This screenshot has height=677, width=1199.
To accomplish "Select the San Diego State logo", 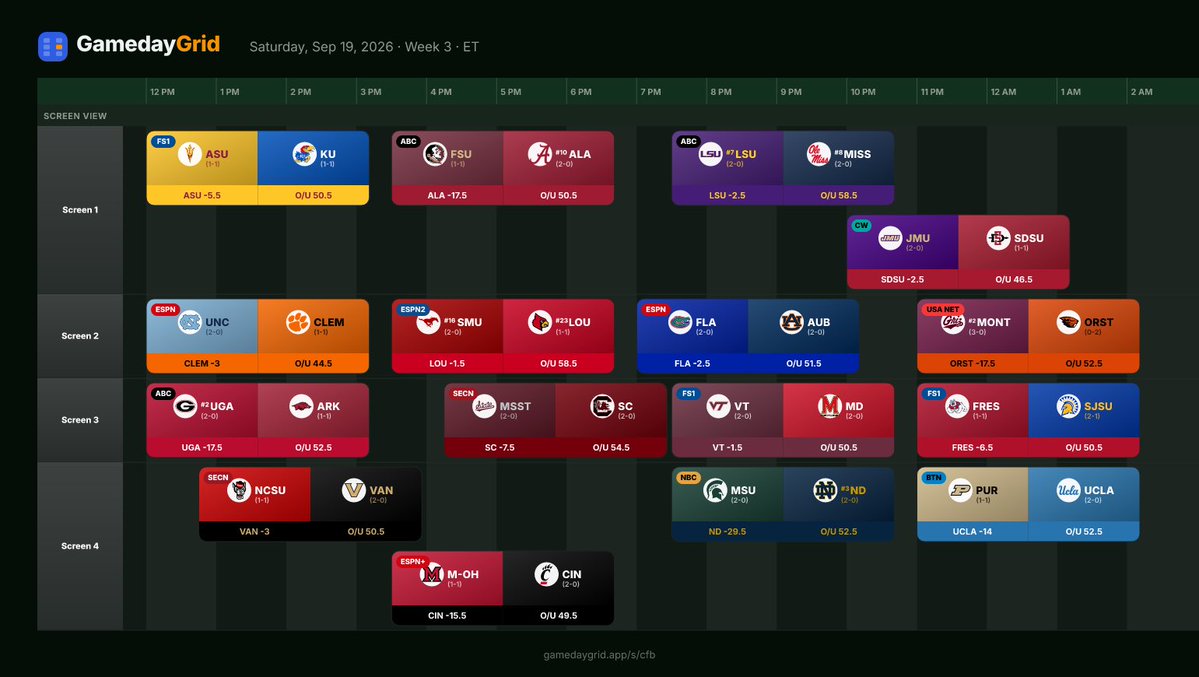I will pyautogui.click(x=999, y=238).
